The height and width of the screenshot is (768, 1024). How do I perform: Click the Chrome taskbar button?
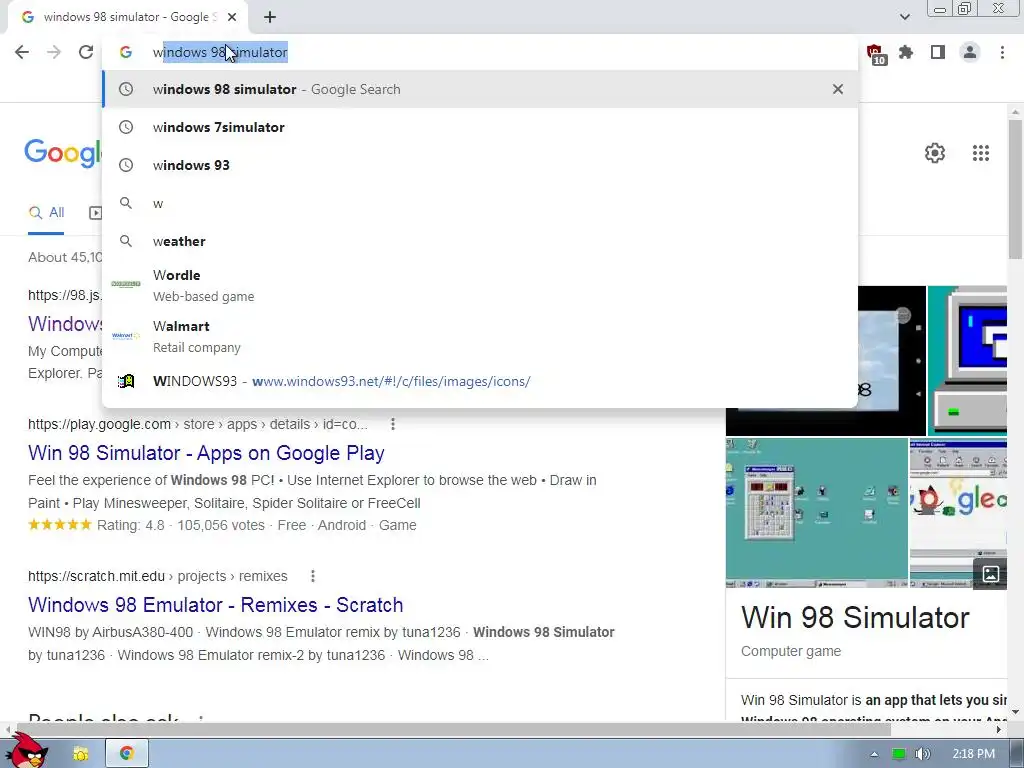coord(127,753)
